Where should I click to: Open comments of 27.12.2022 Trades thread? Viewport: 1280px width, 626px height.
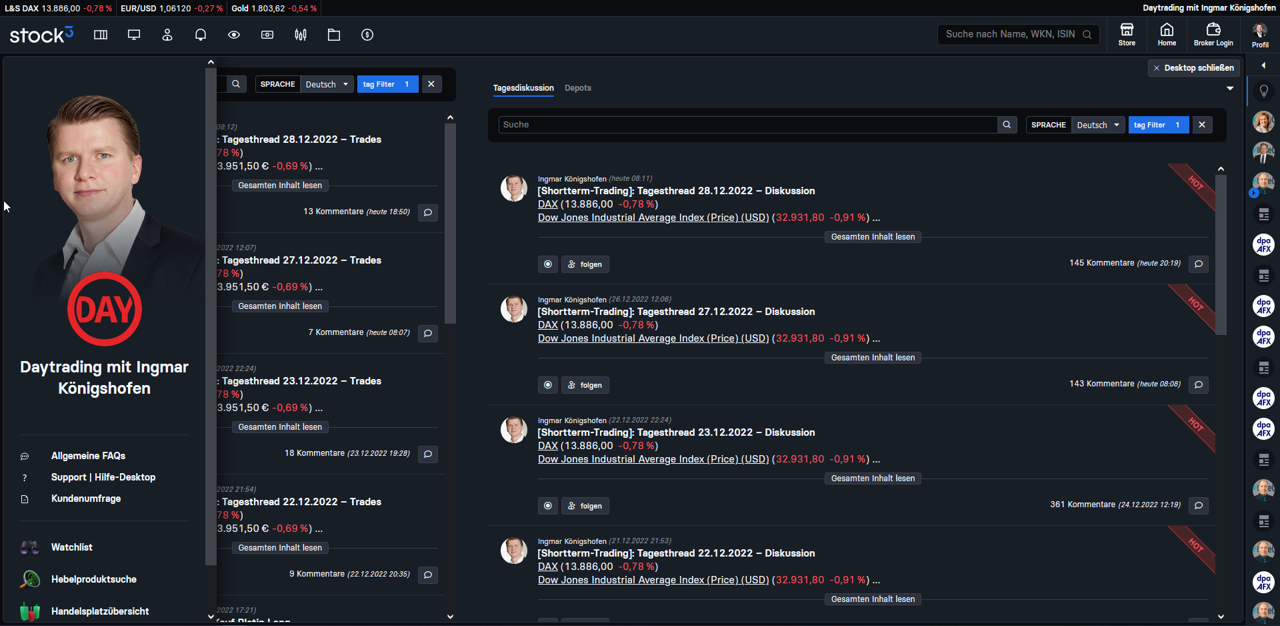pyautogui.click(x=428, y=333)
